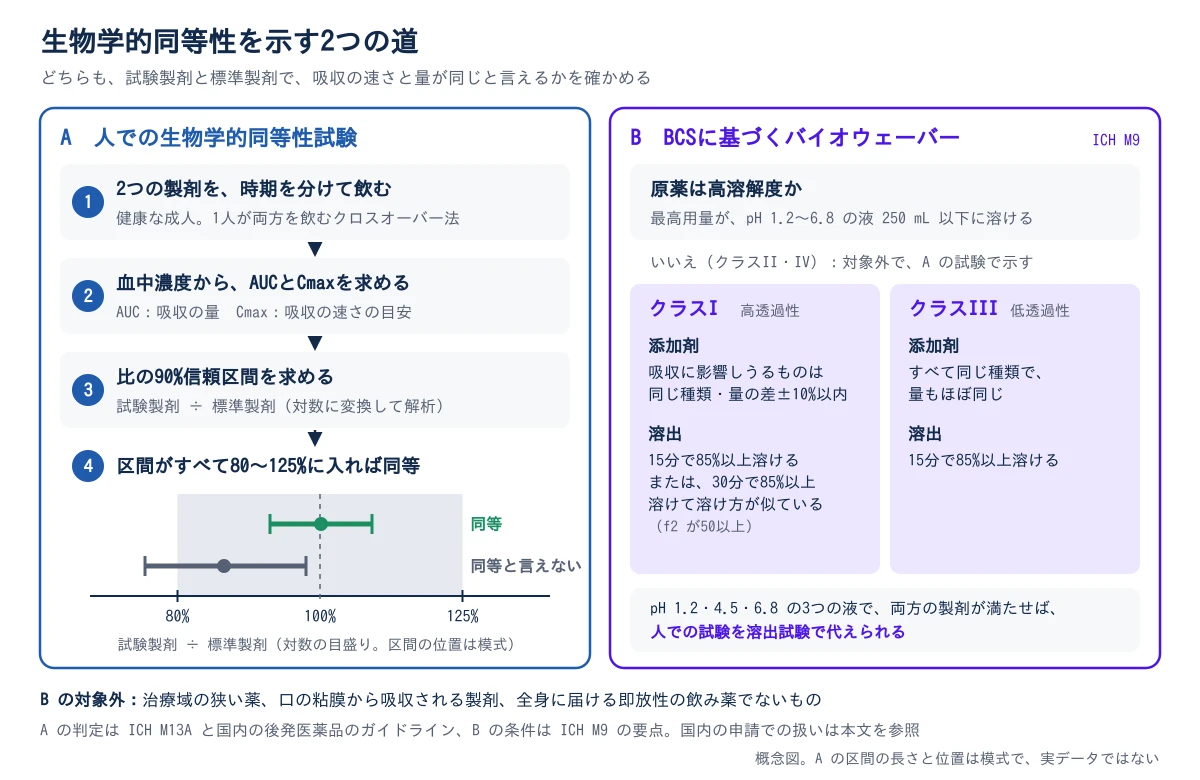Click the text 血中濃度から、AUCとCmaxを求める
Viewport: 1200px width, 780px height.
(263, 283)
